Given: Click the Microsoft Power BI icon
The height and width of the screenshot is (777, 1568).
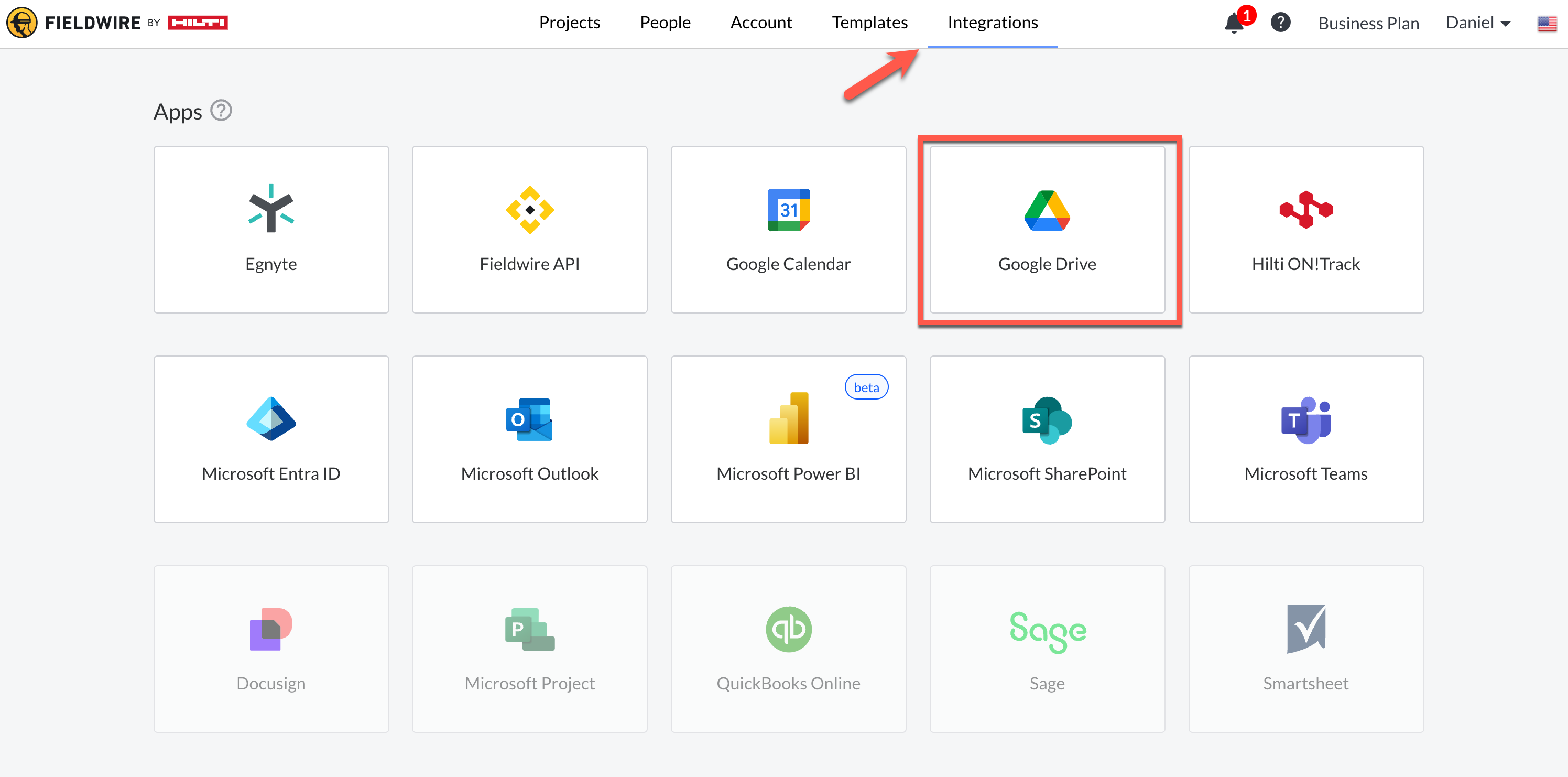Looking at the screenshot, I should pos(788,418).
